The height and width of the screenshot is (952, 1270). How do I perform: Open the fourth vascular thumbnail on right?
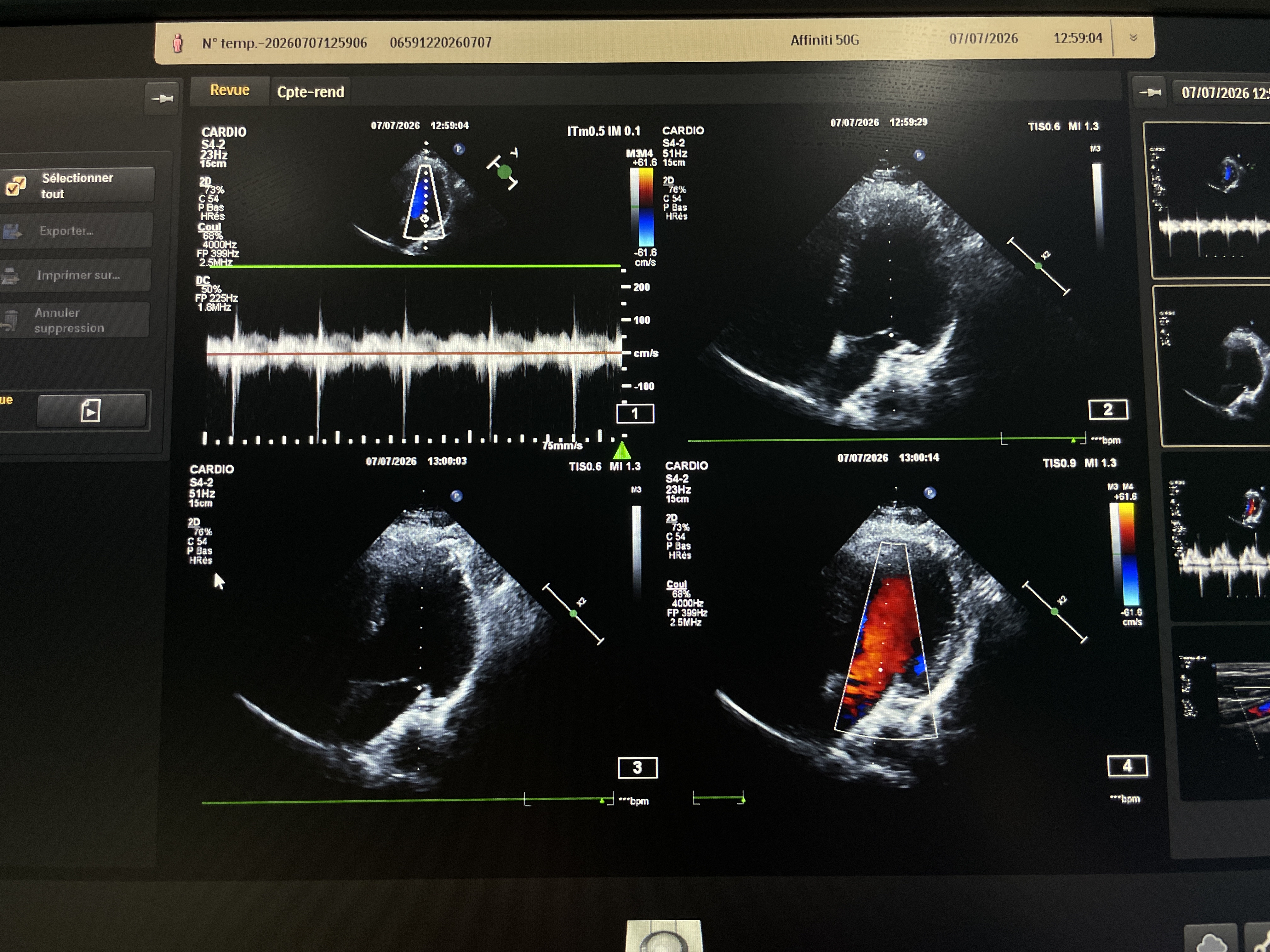[1221, 713]
